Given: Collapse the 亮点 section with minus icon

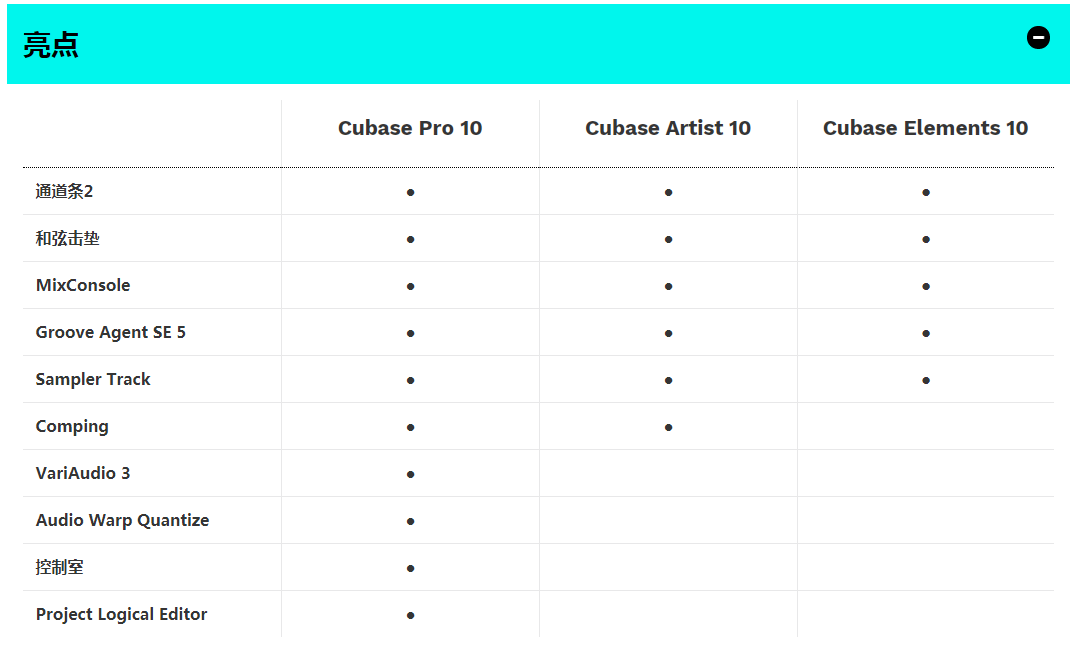Looking at the screenshot, I should 1038,37.
